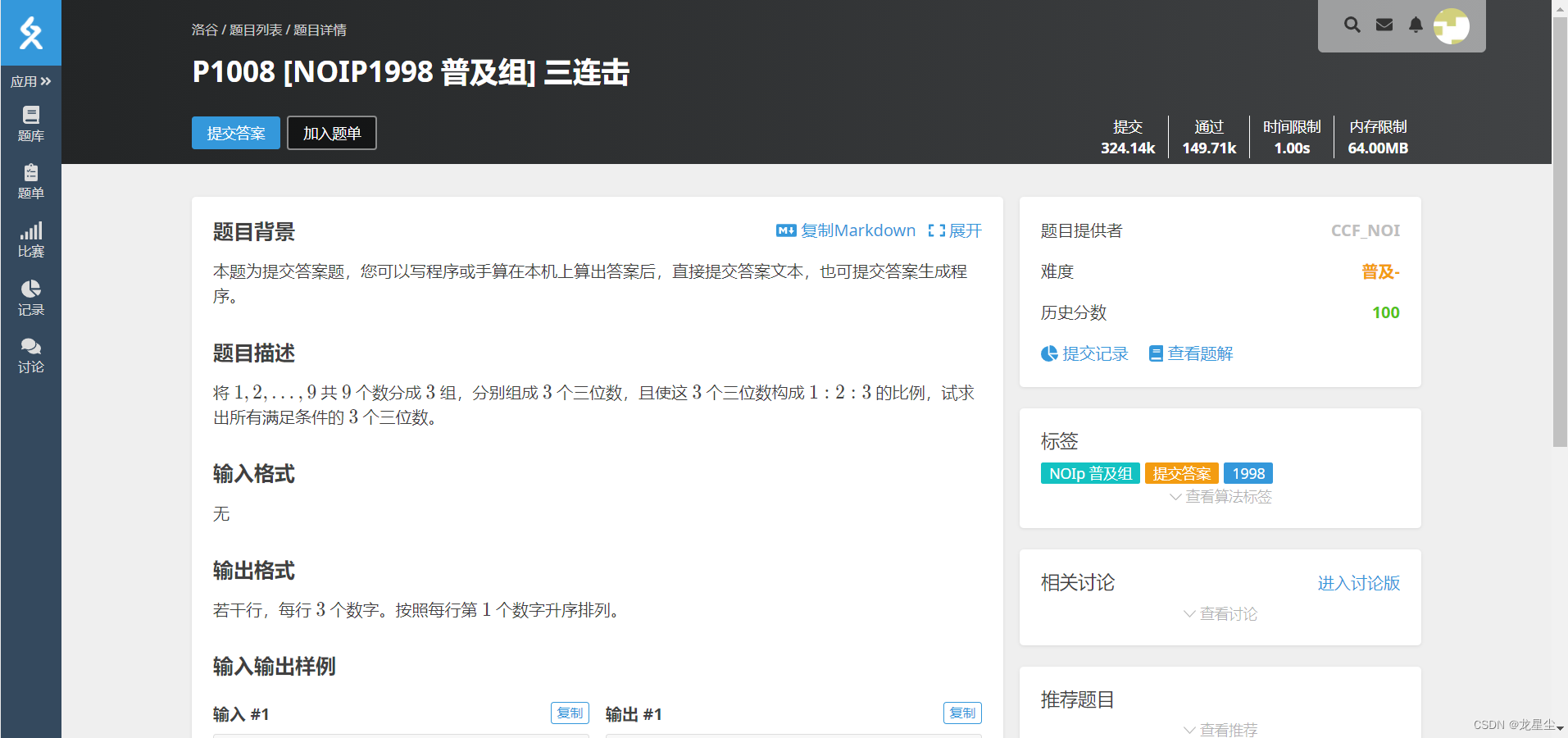Expand the problem statement with 展开
The height and width of the screenshot is (738, 1568).
click(x=955, y=230)
